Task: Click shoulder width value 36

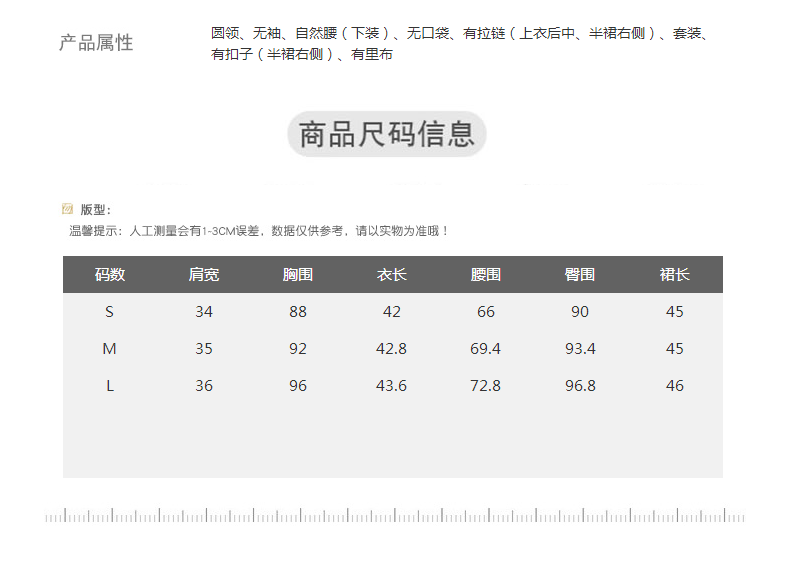Action: 204,386
